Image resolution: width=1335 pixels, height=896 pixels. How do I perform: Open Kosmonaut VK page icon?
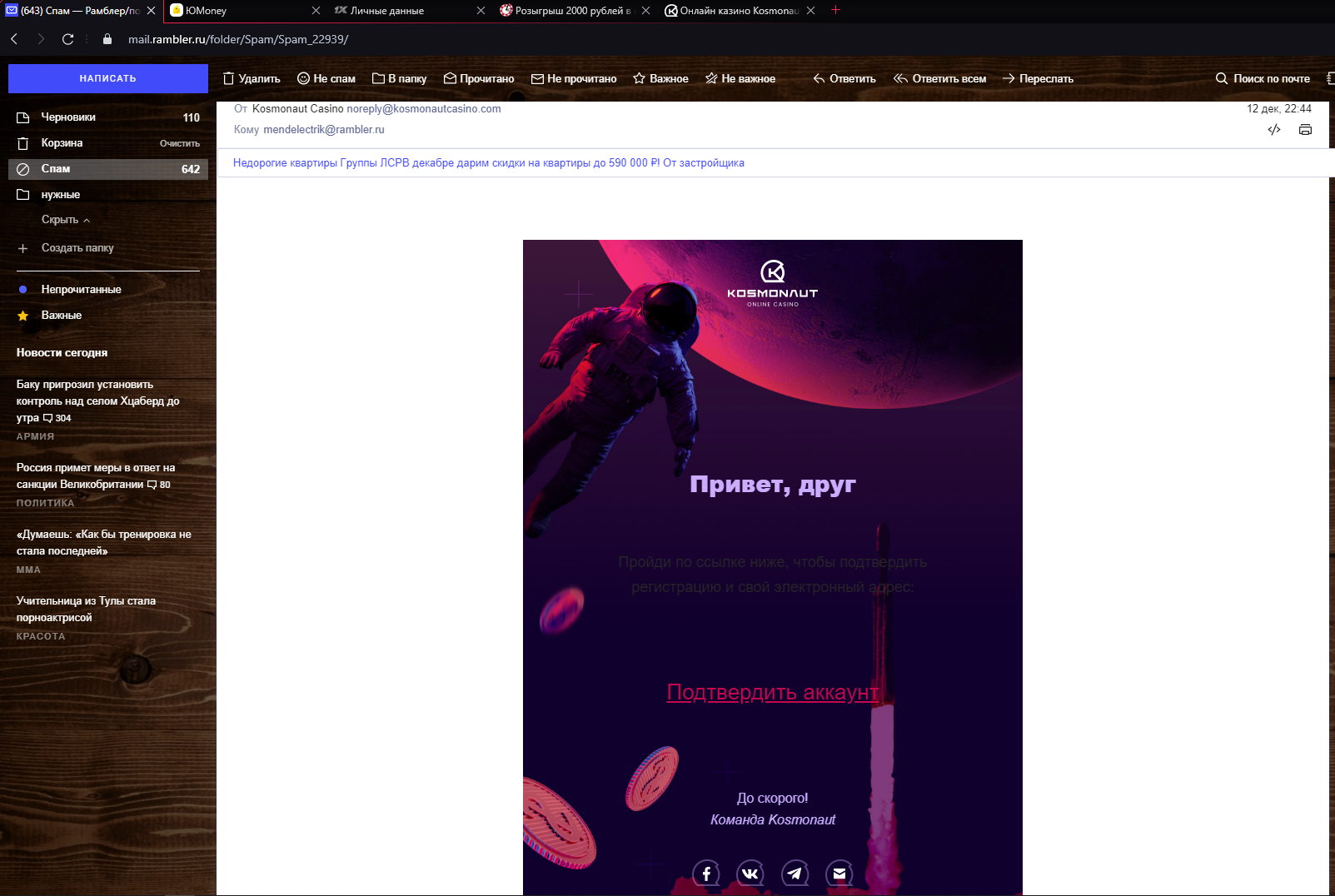[750, 874]
